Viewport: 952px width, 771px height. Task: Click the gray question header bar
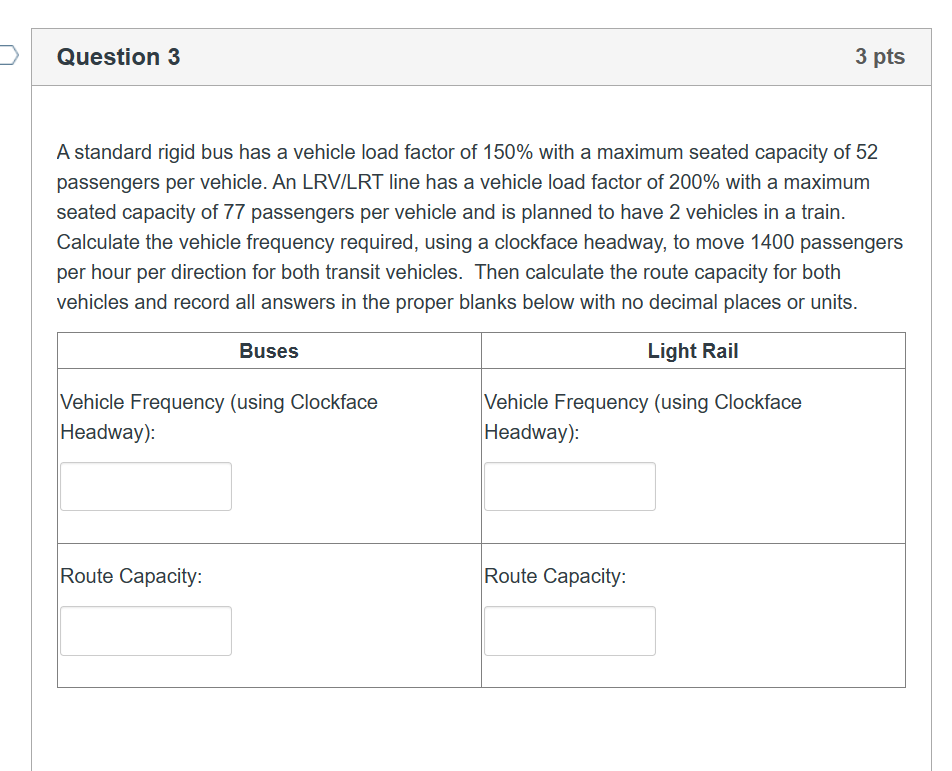[x=480, y=57]
